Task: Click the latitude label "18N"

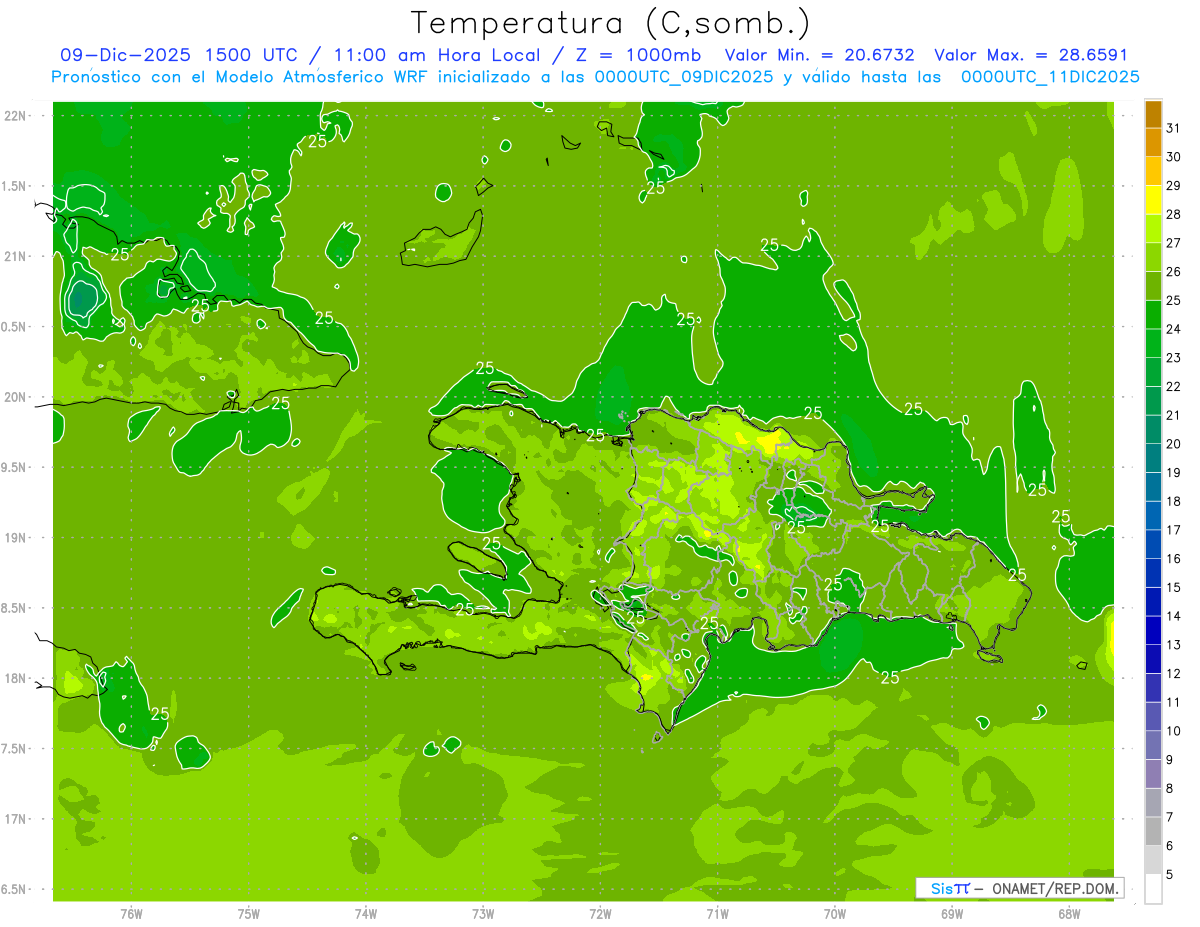Action: [15, 678]
